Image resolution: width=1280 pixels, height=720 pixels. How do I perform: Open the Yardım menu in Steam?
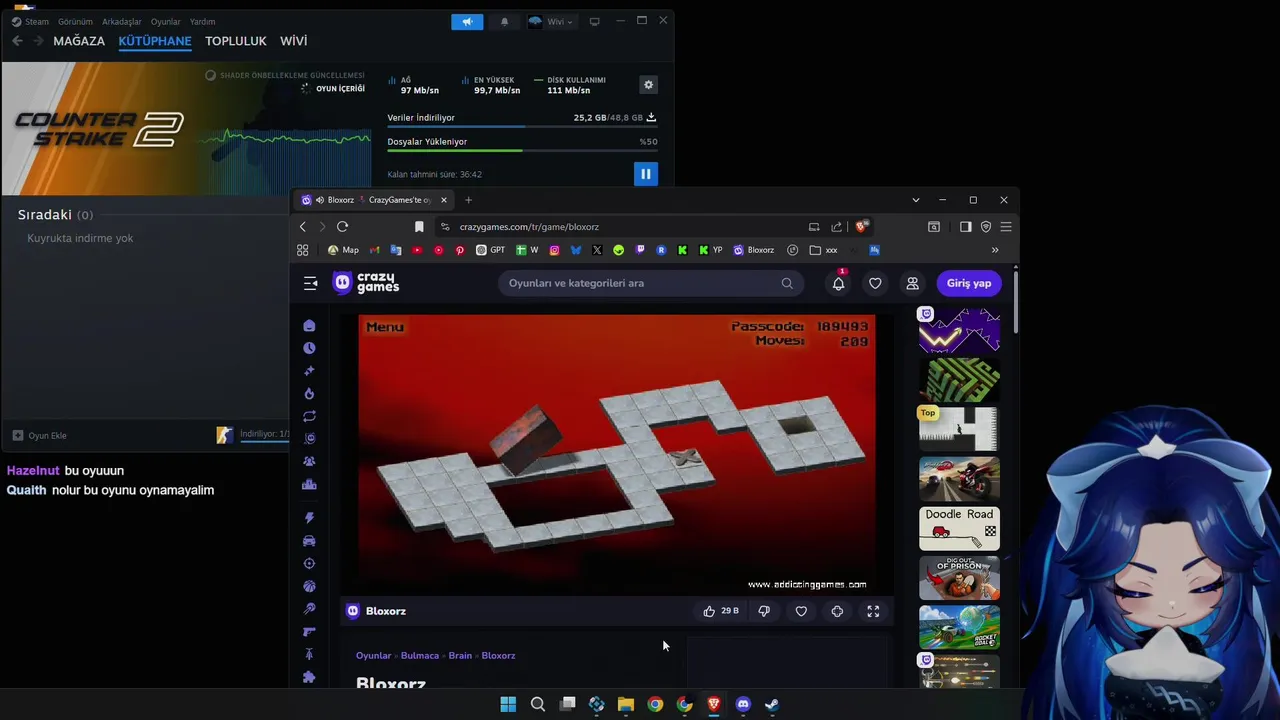click(x=203, y=21)
